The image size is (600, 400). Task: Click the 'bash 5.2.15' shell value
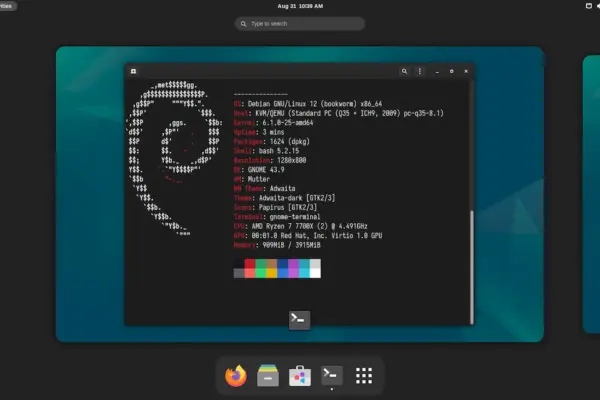tap(279, 151)
